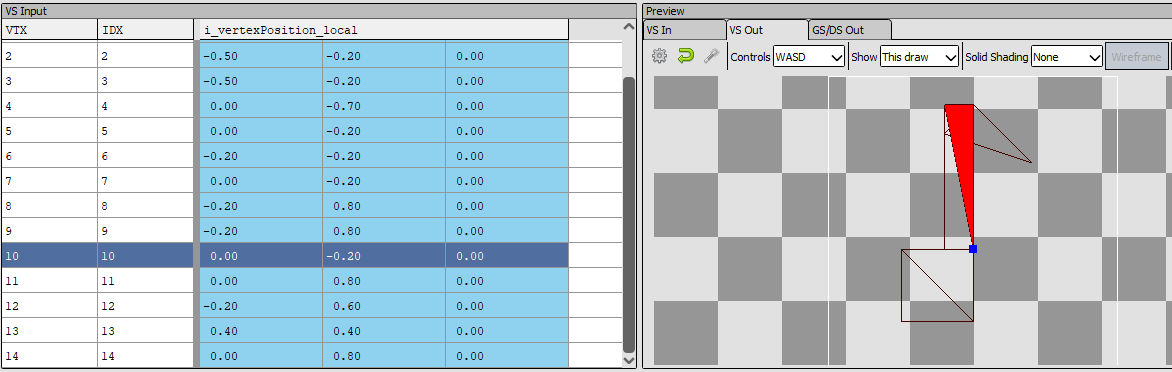Select the row with VTX 9
1172x372 pixels.
coord(285,231)
